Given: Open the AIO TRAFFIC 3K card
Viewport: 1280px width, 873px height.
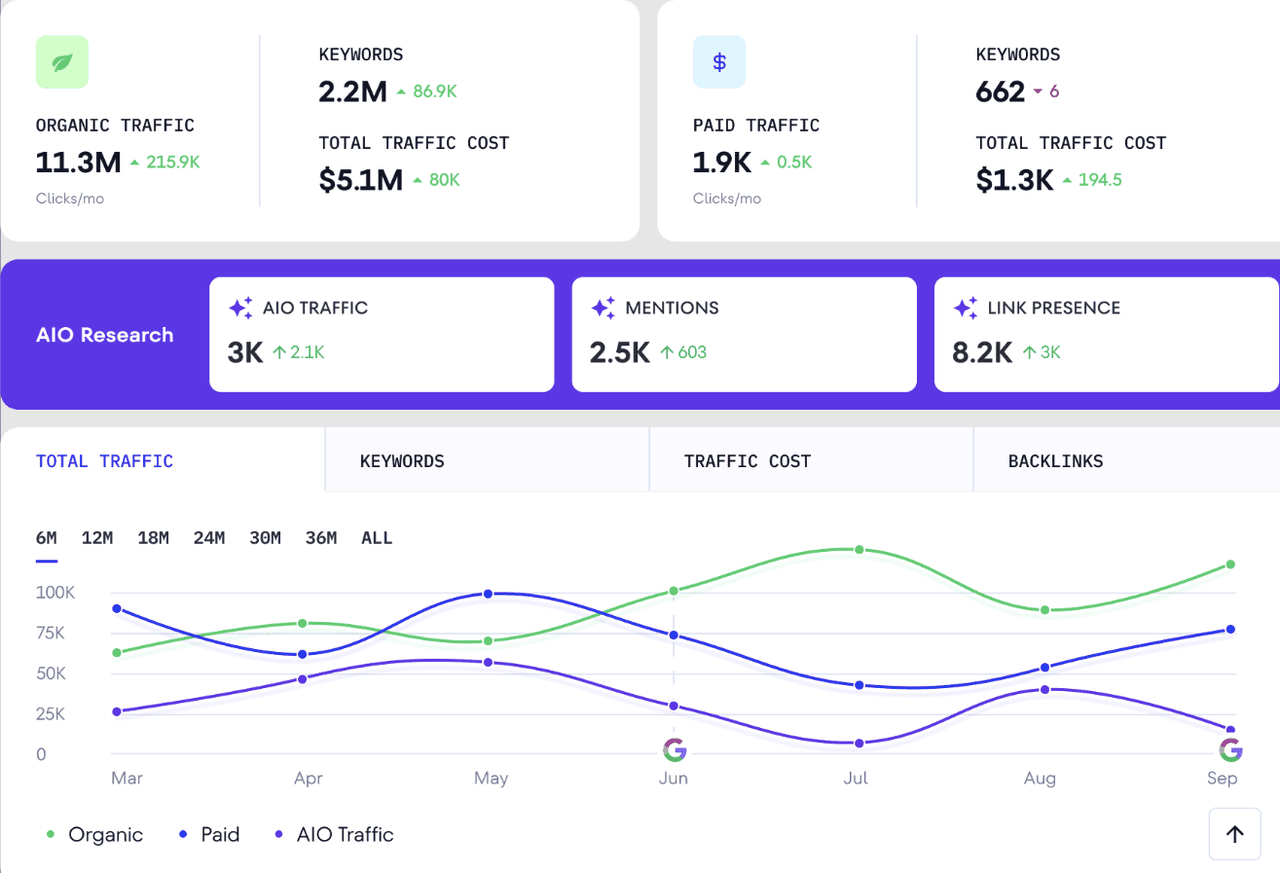Looking at the screenshot, I should [382, 334].
